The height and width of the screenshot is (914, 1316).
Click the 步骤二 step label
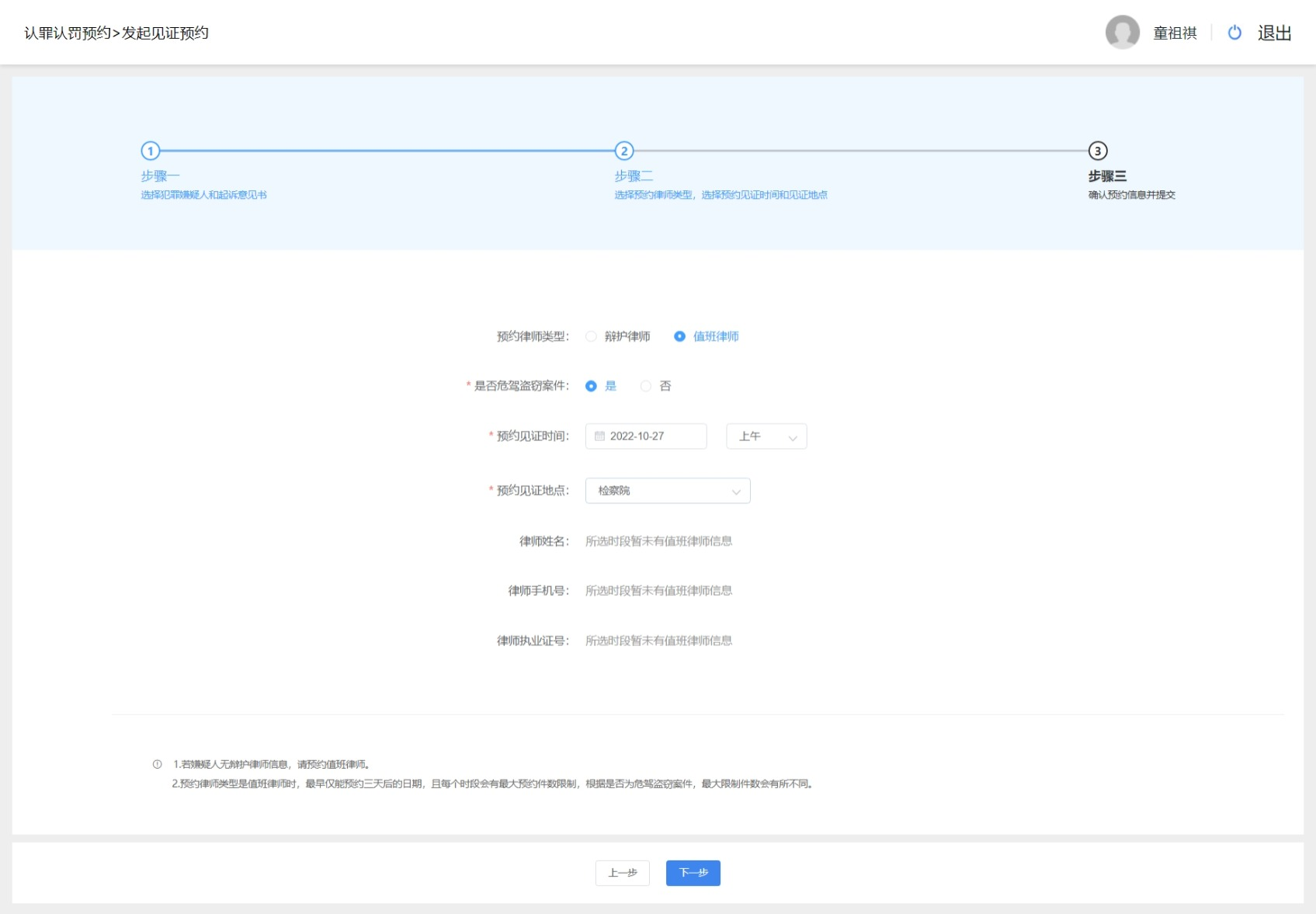click(634, 176)
